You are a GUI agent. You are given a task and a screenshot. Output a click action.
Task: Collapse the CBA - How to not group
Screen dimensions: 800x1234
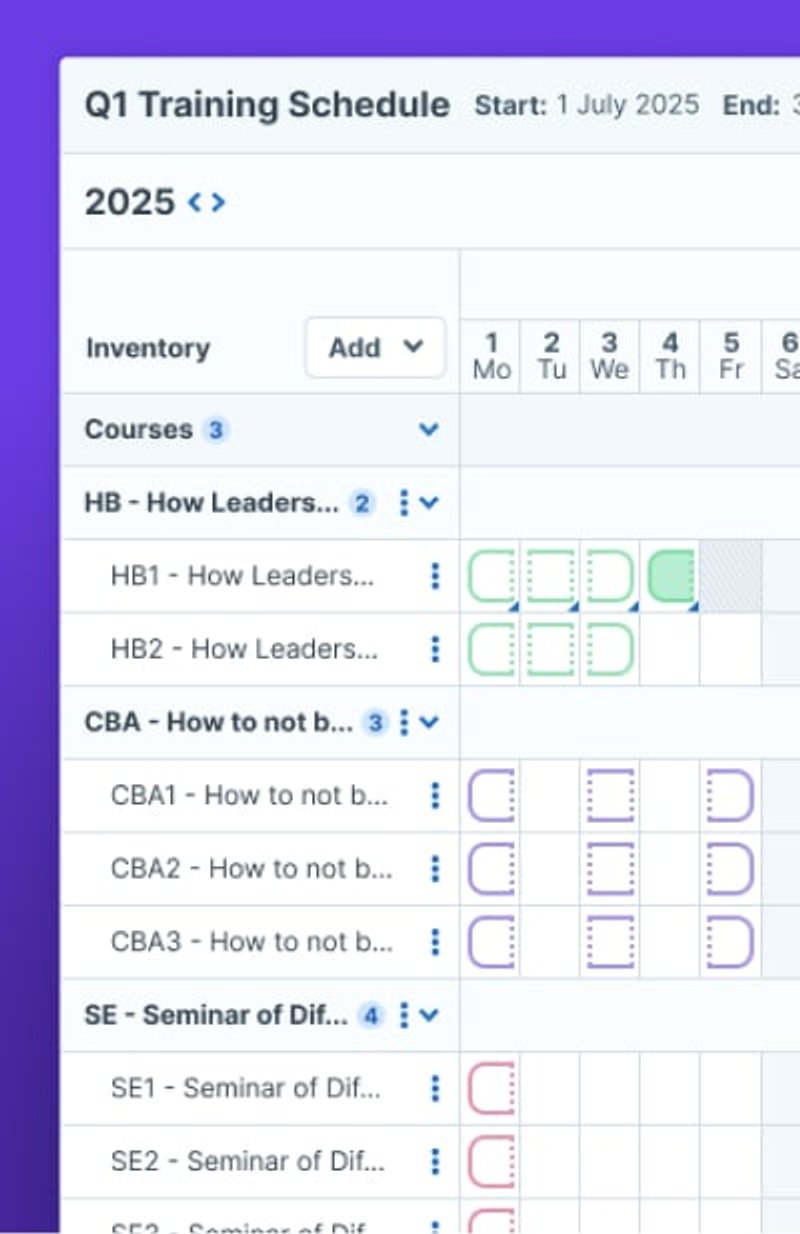point(428,722)
